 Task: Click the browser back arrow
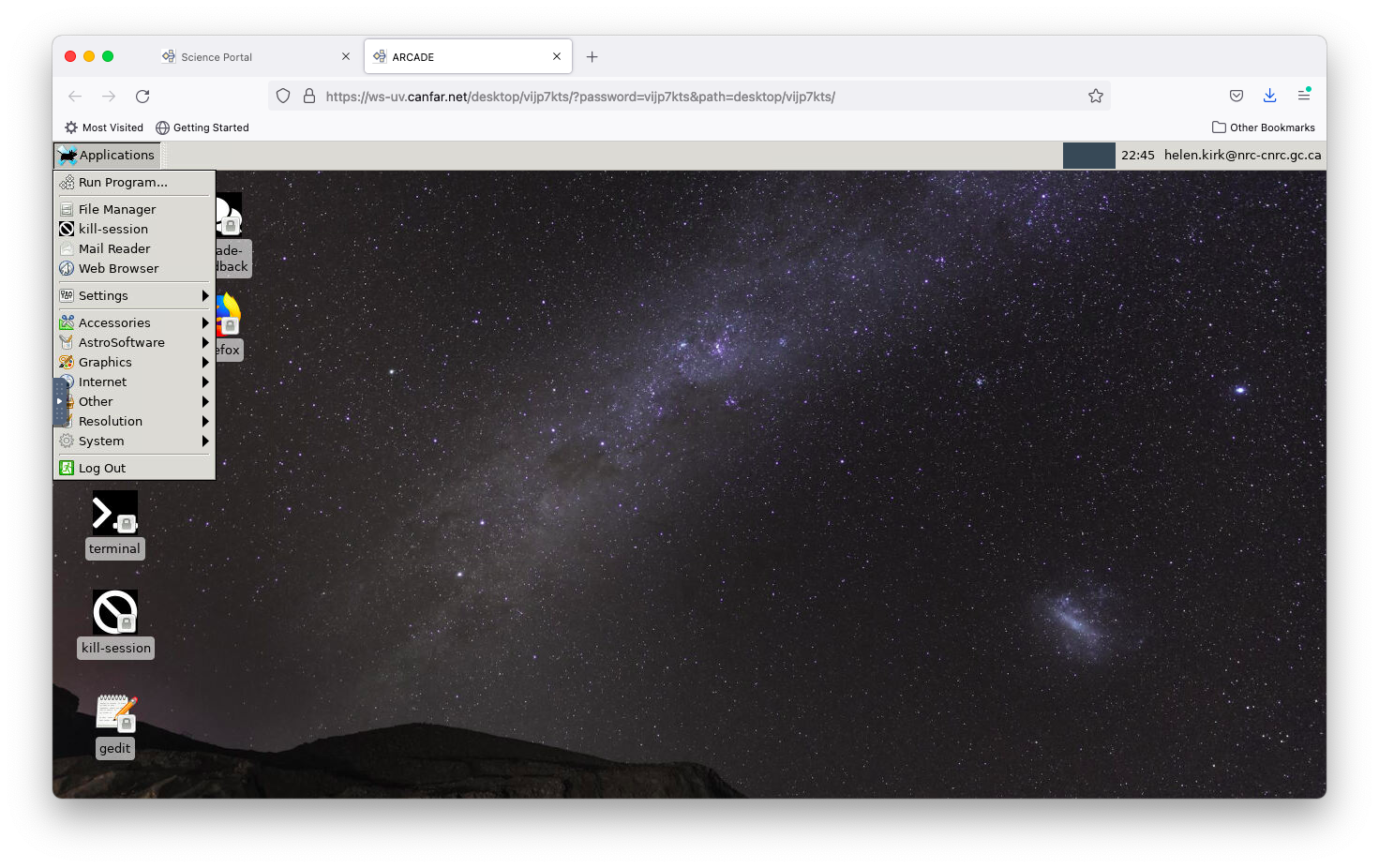[75, 97]
